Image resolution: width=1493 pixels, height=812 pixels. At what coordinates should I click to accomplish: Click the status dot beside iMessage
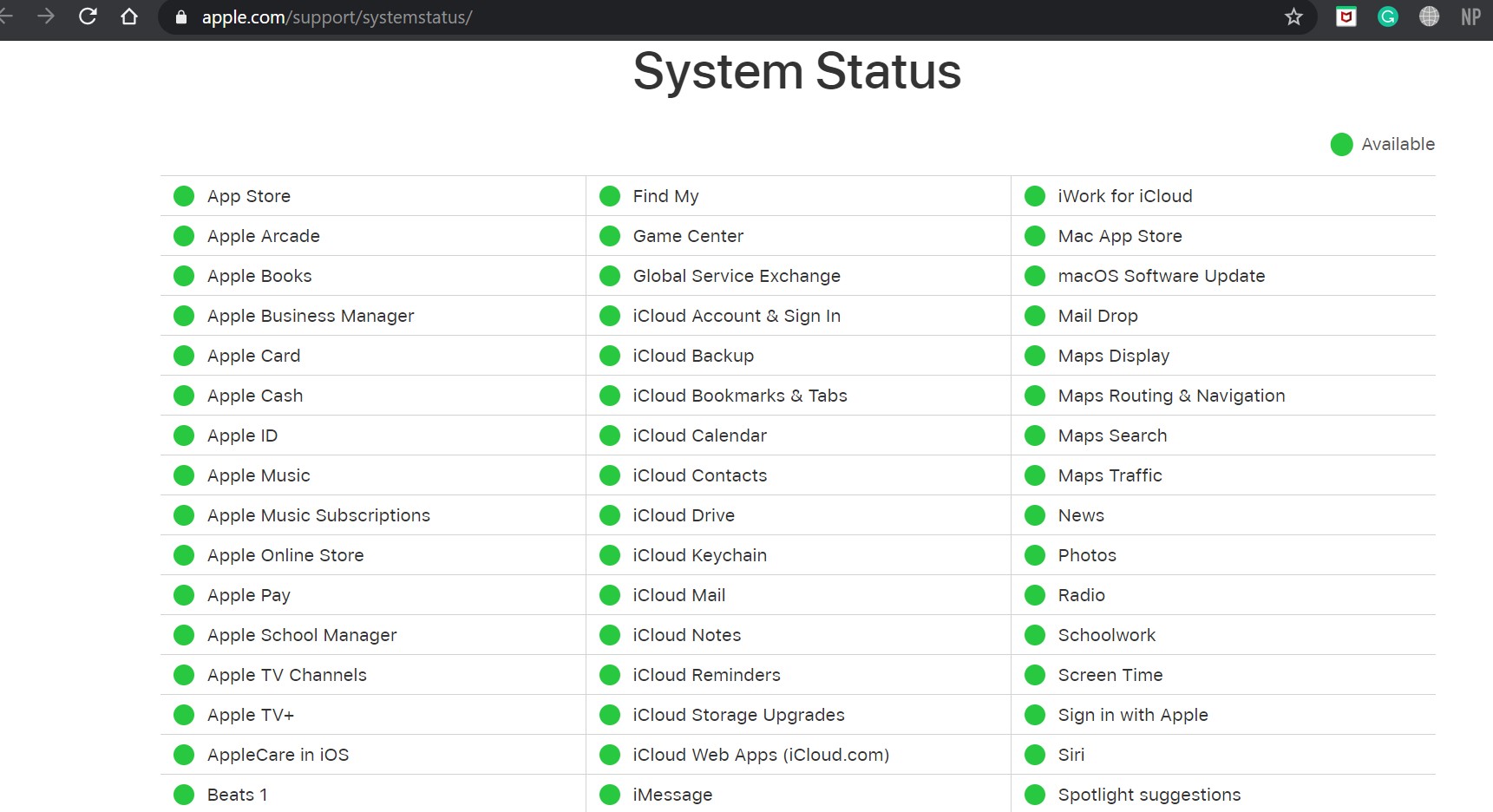tap(610, 795)
